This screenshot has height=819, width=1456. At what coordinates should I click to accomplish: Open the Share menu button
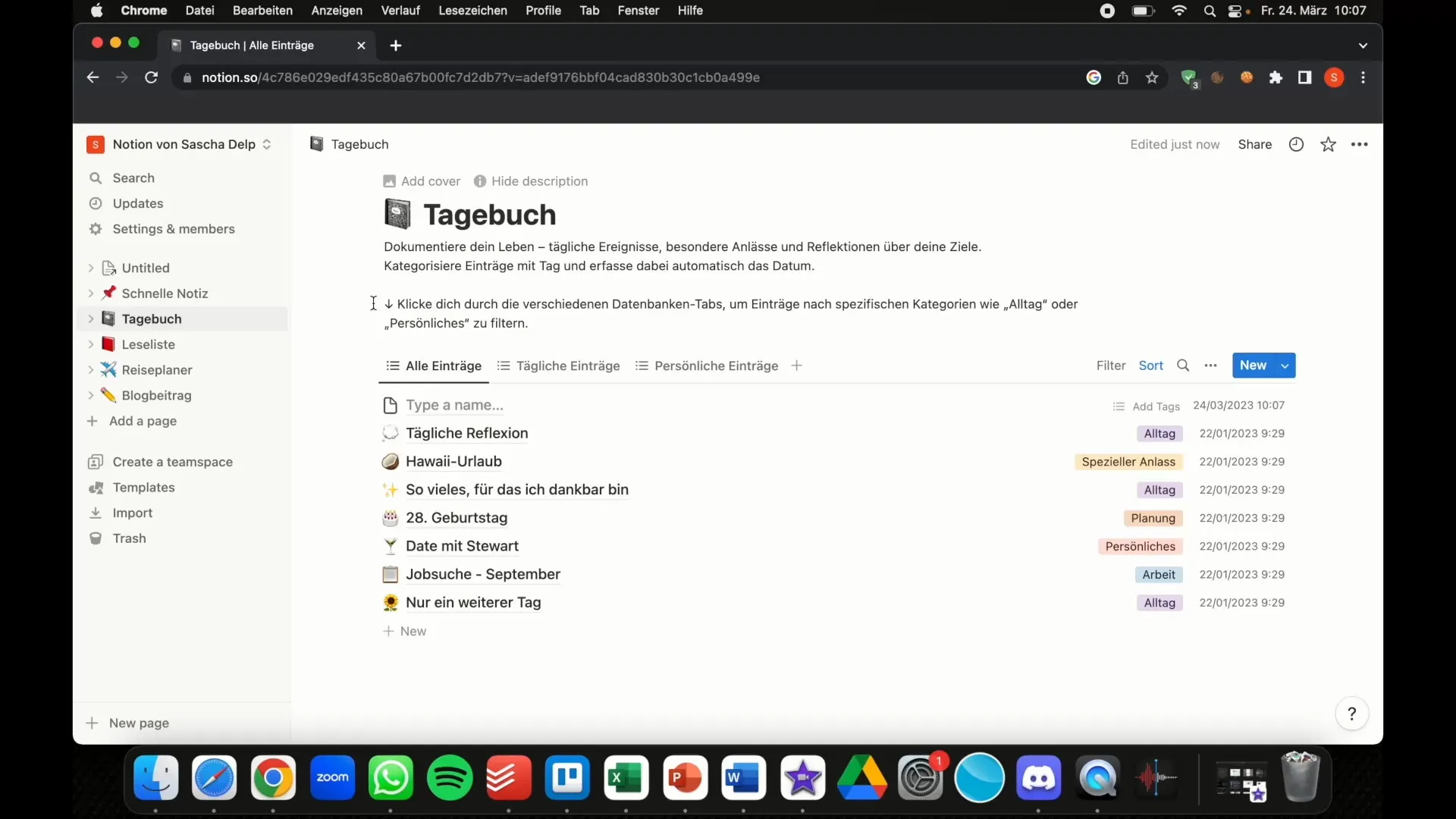[1254, 143]
